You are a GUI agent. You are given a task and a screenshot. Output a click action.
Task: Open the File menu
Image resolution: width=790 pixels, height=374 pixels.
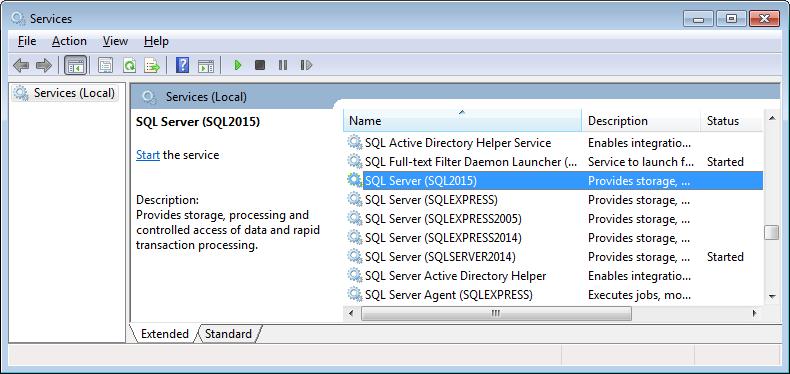tap(27, 41)
